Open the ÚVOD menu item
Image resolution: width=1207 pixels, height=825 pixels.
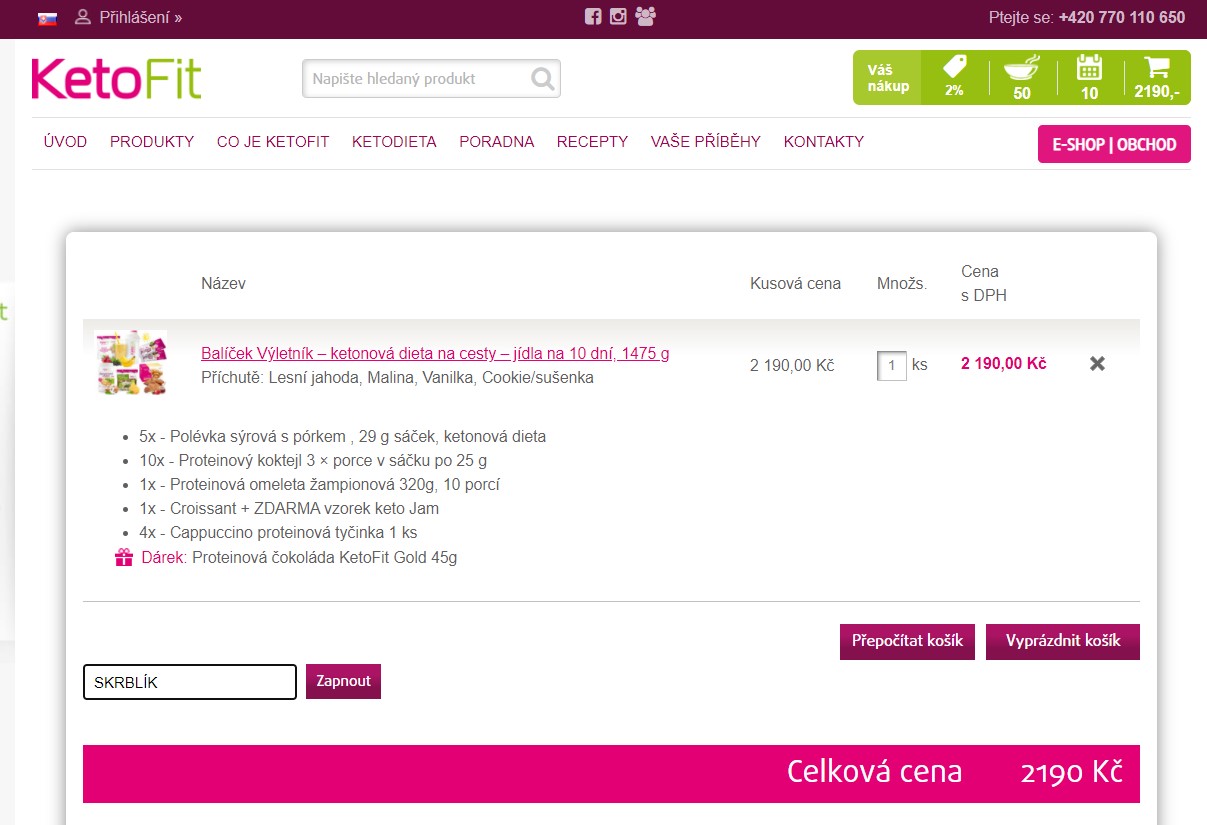(65, 142)
